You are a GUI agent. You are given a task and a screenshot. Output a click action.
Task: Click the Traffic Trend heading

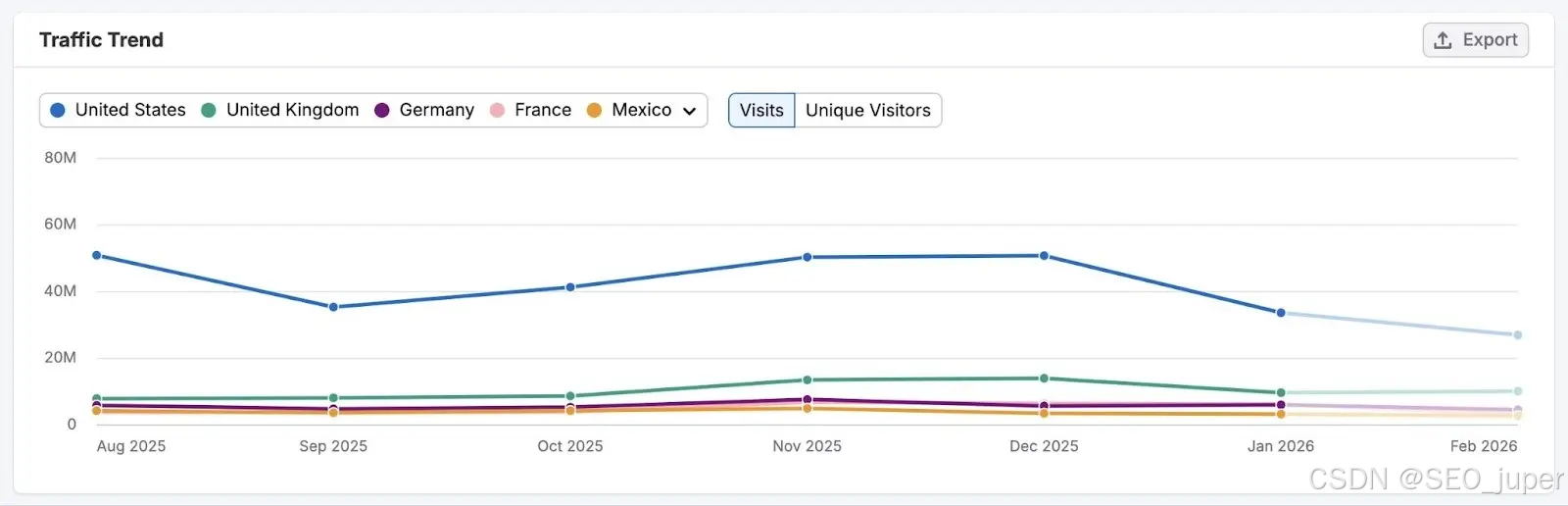pos(101,40)
